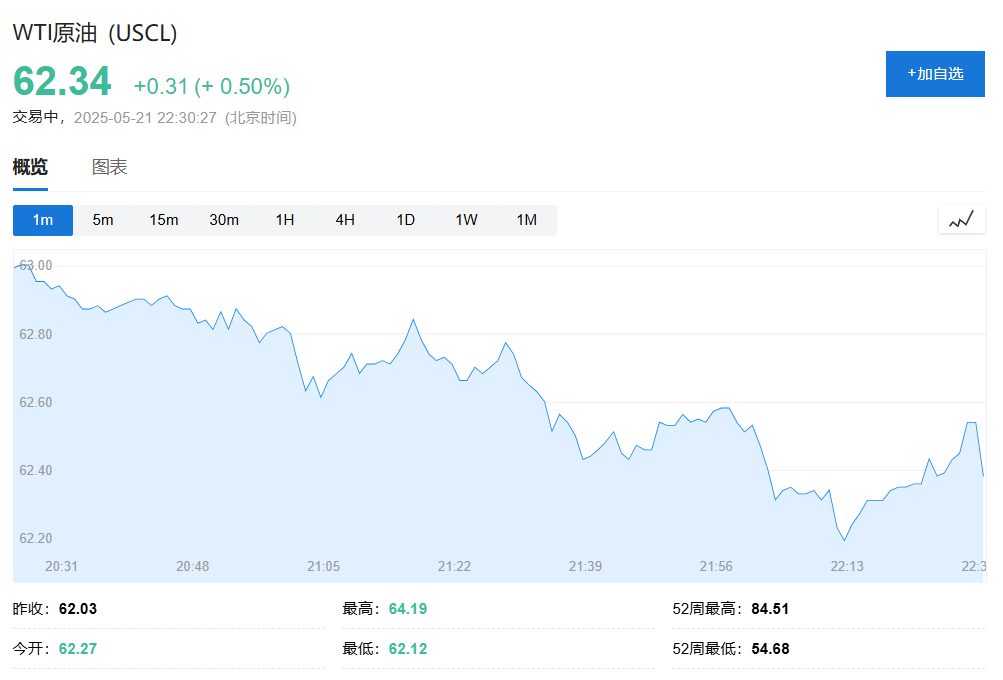The height and width of the screenshot is (680, 1003).
Task: Open the line chart type icon
Action: click(961, 220)
